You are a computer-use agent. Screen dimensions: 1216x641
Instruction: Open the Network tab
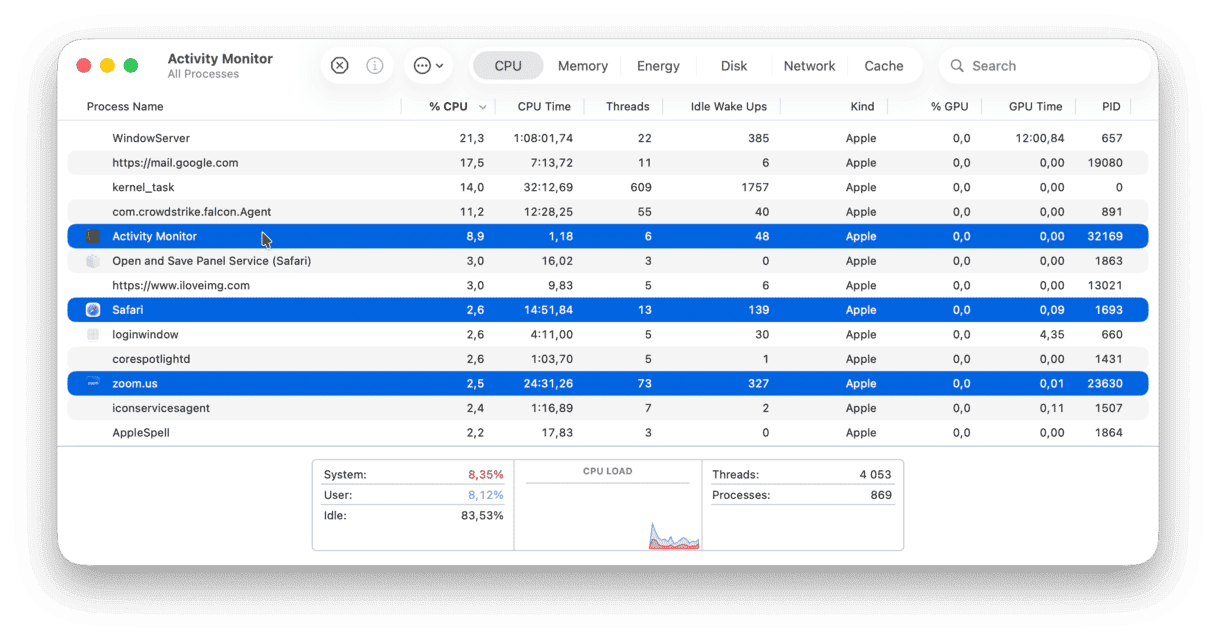click(809, 65)
